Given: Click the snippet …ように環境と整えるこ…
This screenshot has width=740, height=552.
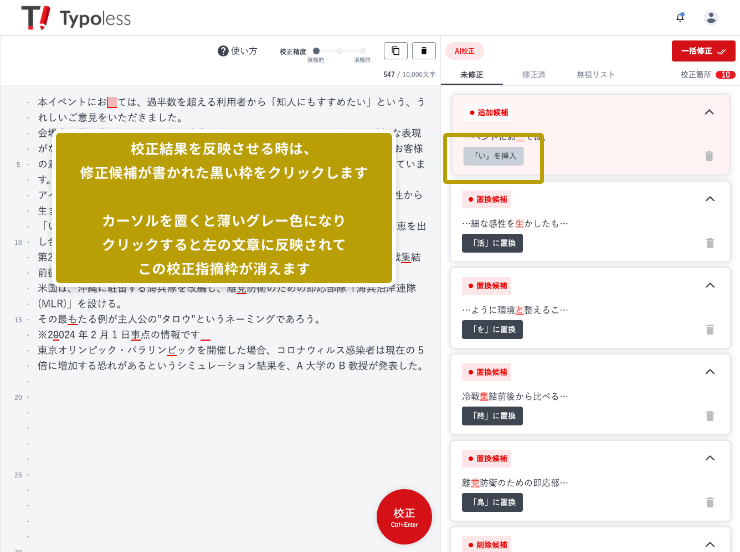Looking at the screenshot, I should click(x=515, y=310).
